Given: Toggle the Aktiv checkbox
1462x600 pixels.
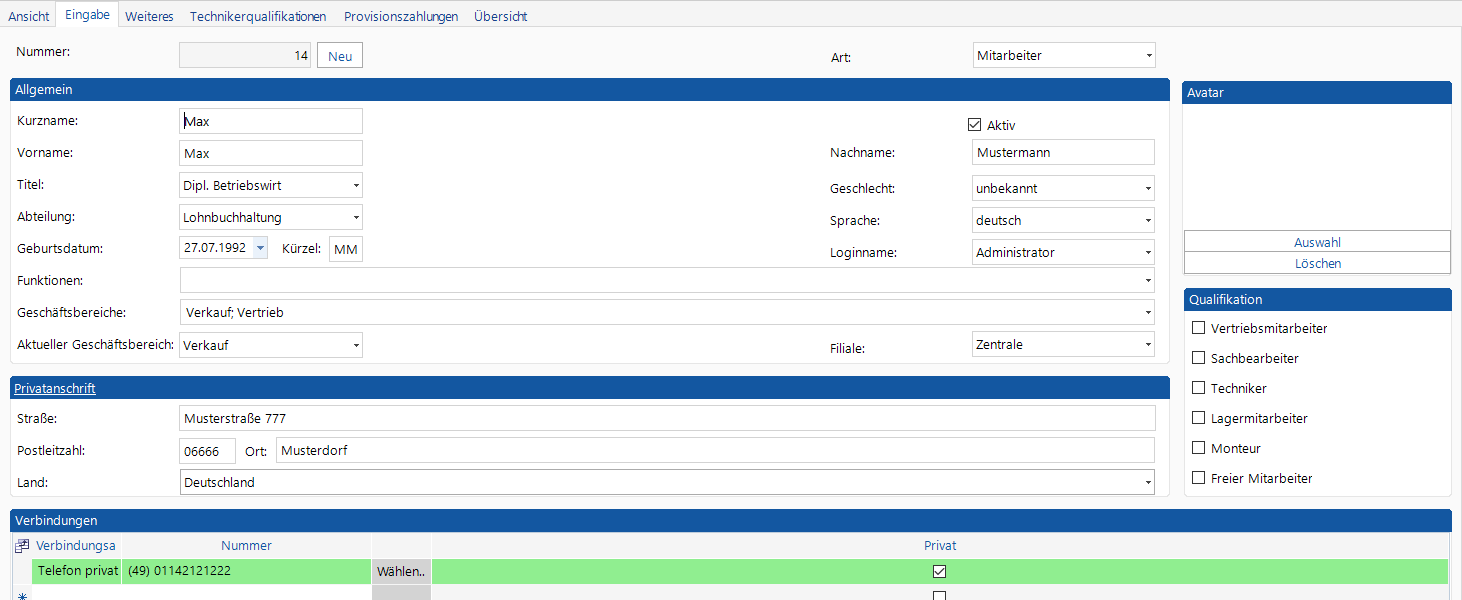Looking at the screenshot, I should tap(975, 125).
